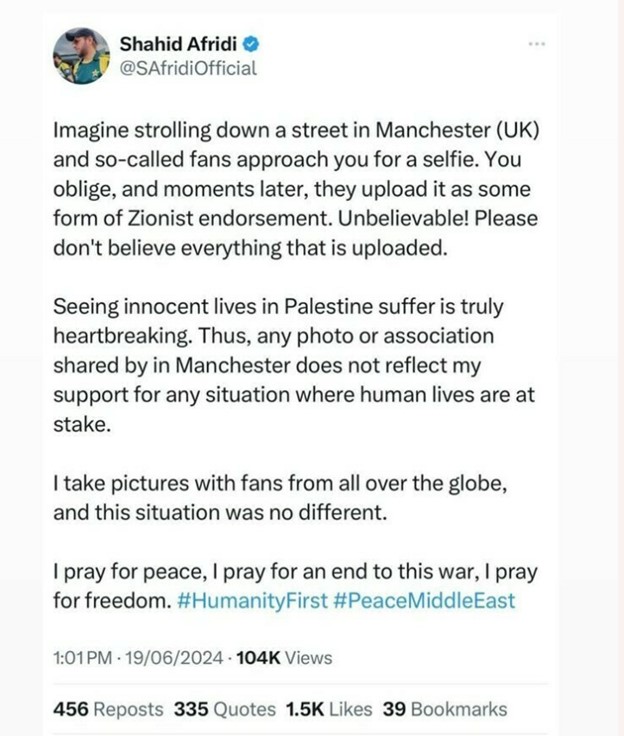Open the three-dot more options menu
The height and width of the screenshot is (736, 624).
tap(537, 44)
